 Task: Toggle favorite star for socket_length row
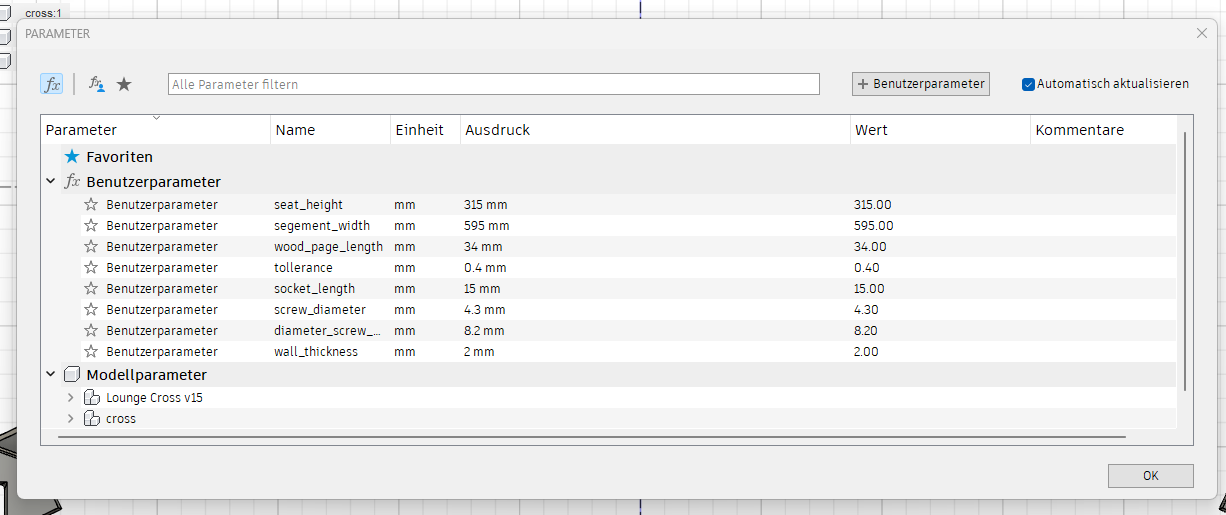pyautogui.click(x=91, y=288)
